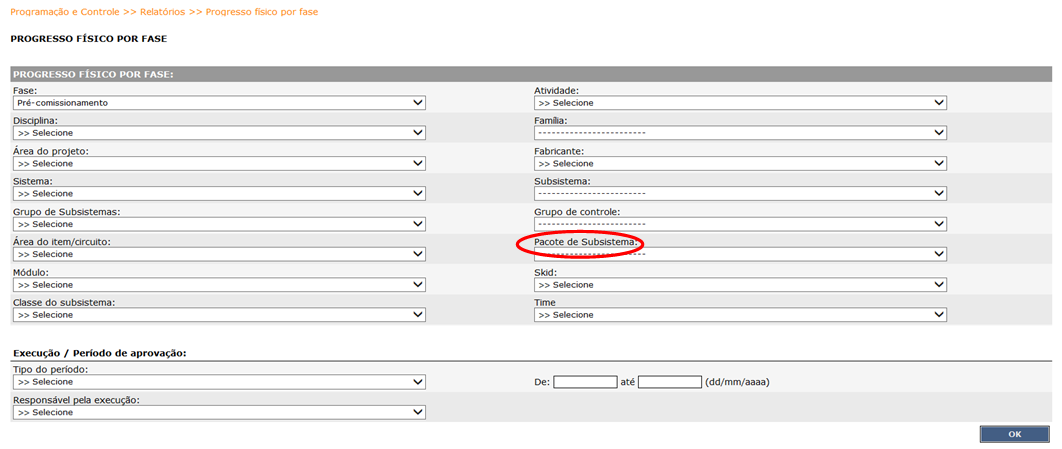
Task: Open the Responsável pela execução dropdown
Action: pyautogui.click(x=219, y=412)
